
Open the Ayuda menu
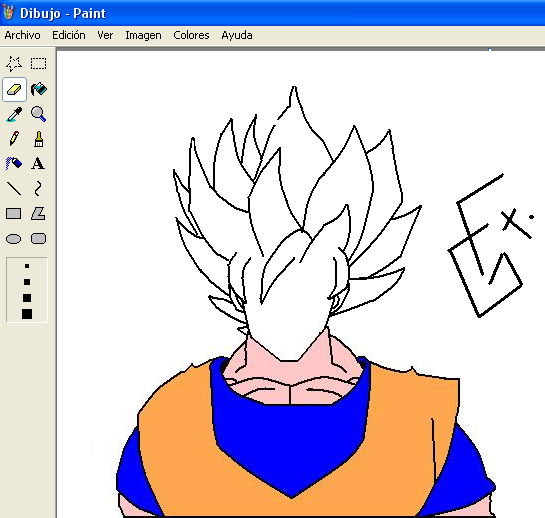237,35
